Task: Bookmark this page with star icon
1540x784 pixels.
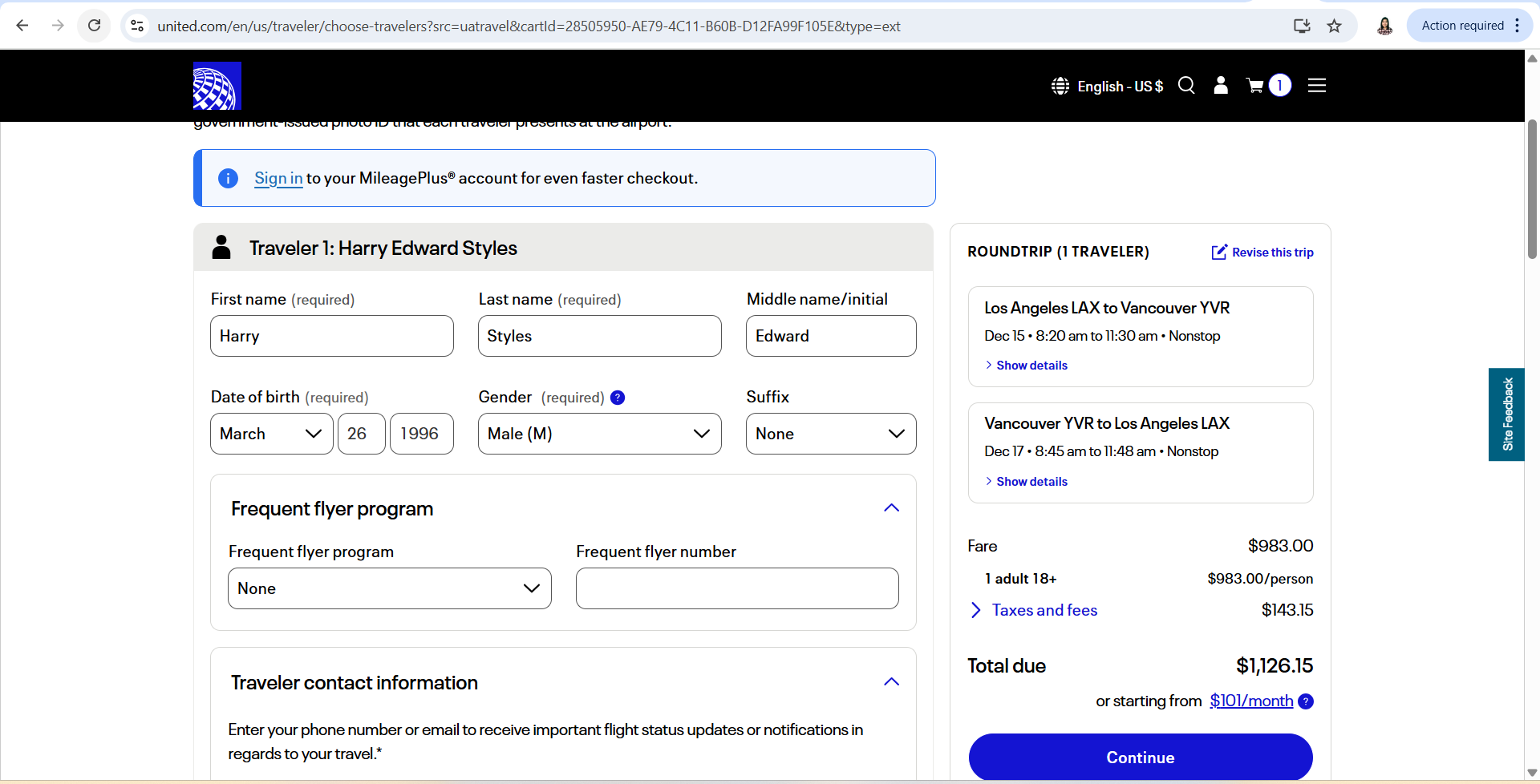Action: [x=1335, y=26]
